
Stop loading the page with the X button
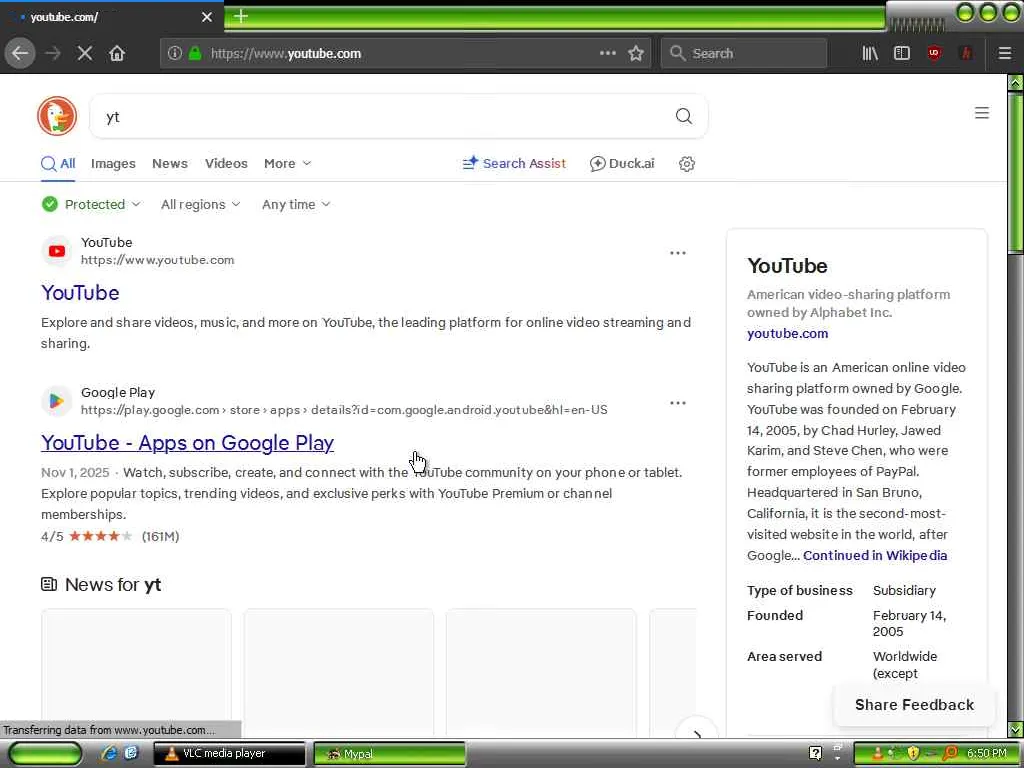coord(85,54)
